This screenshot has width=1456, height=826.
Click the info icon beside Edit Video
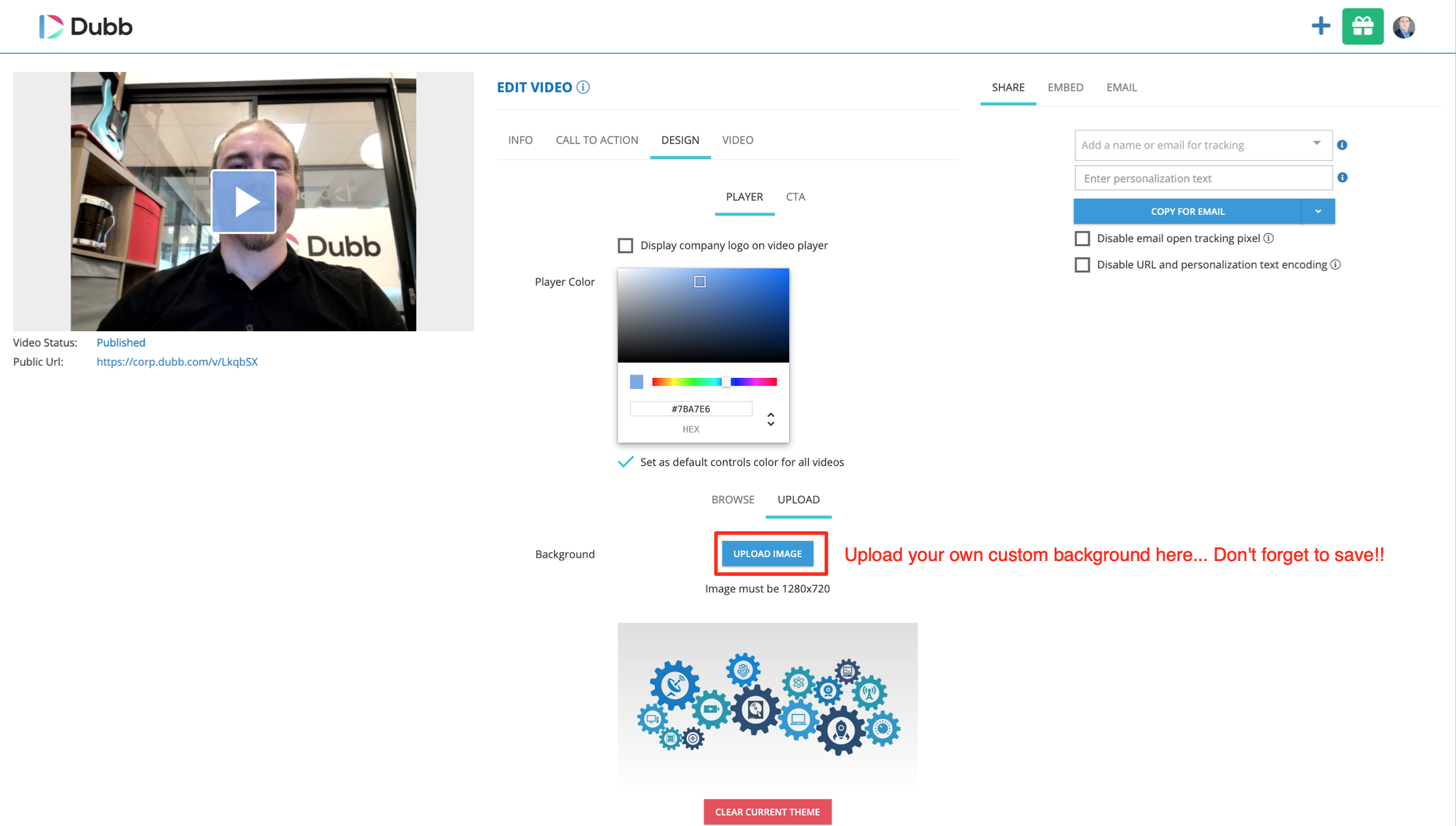[583, 87]
